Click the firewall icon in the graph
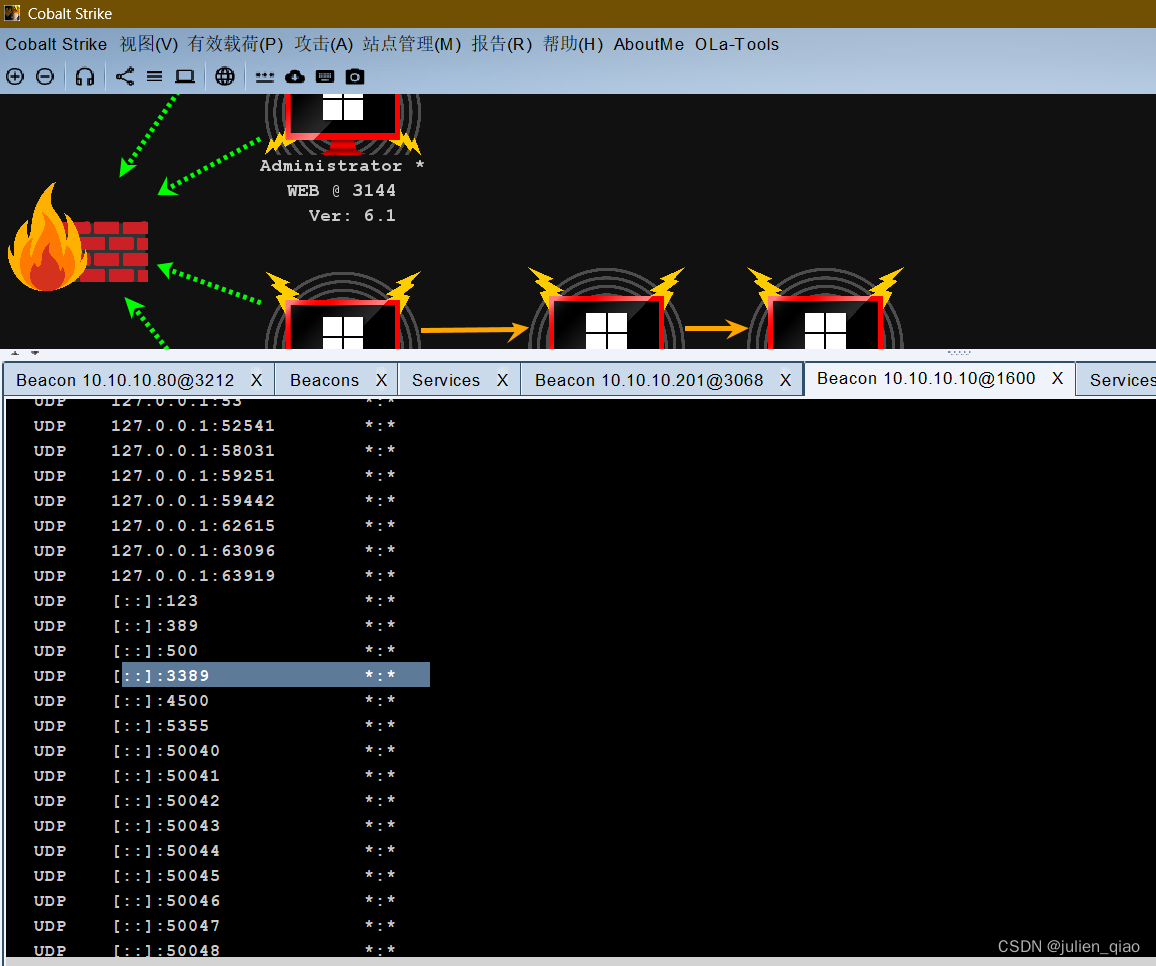This screenshot has width=1156, height=966. tap(78, 238)
